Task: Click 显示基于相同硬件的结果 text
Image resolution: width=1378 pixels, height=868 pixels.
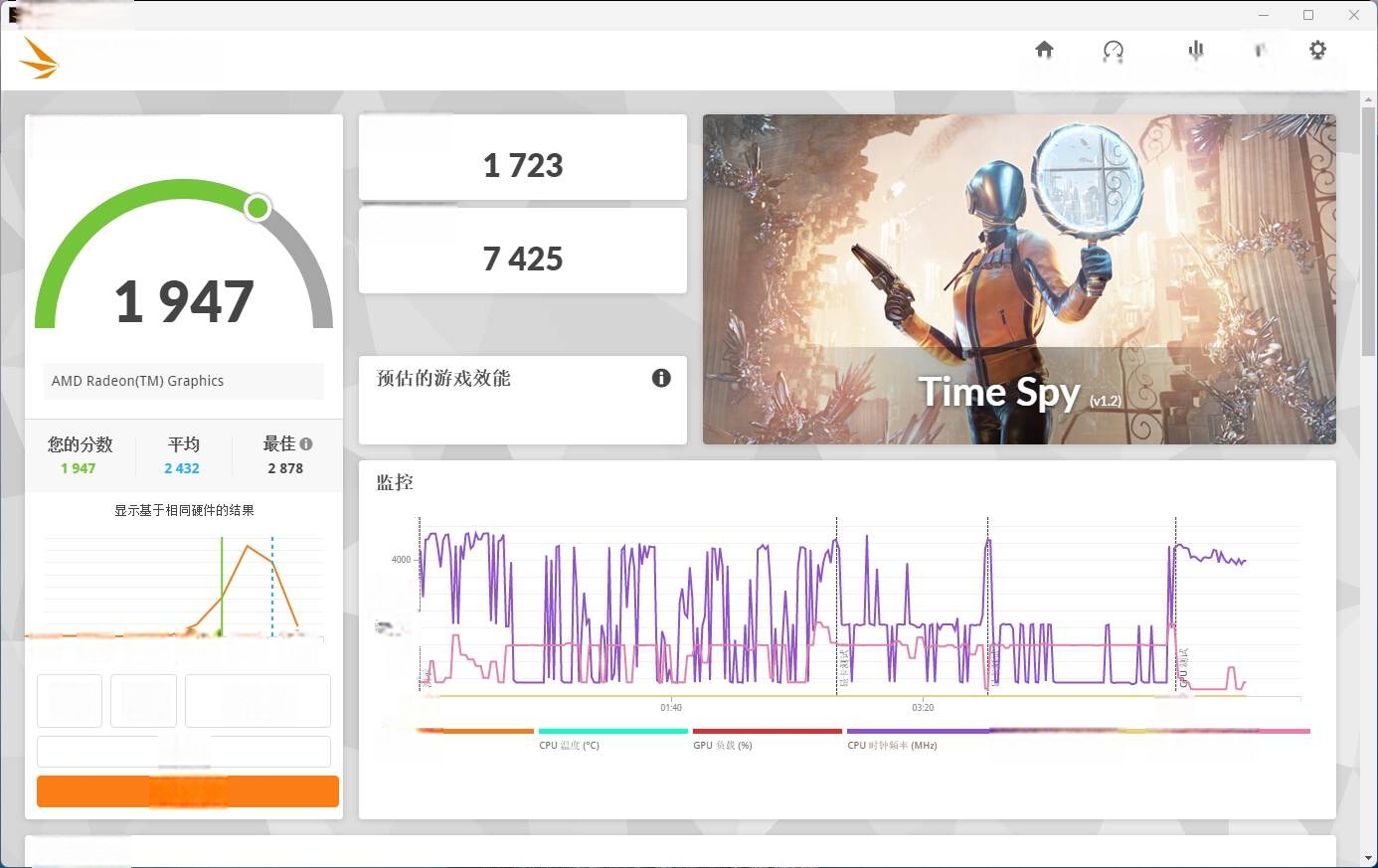Action: point(184,510)
